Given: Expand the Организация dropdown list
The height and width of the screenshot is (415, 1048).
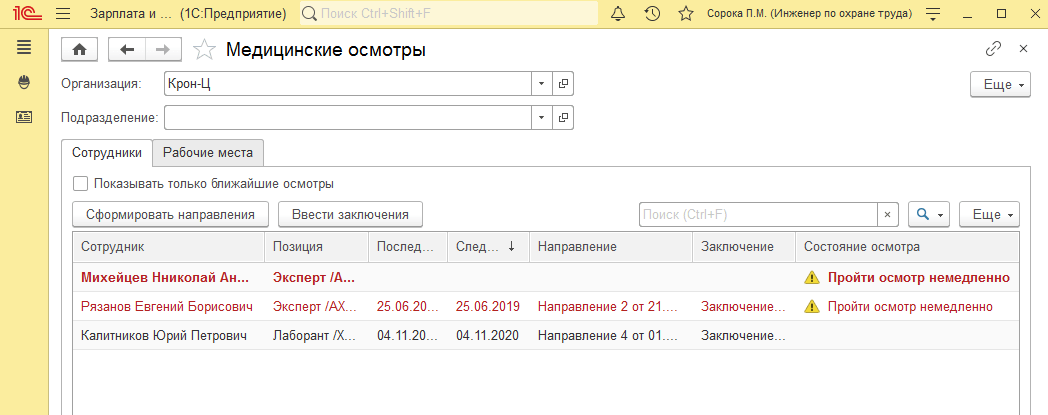Looking at the screenshot, I should 541,84.
